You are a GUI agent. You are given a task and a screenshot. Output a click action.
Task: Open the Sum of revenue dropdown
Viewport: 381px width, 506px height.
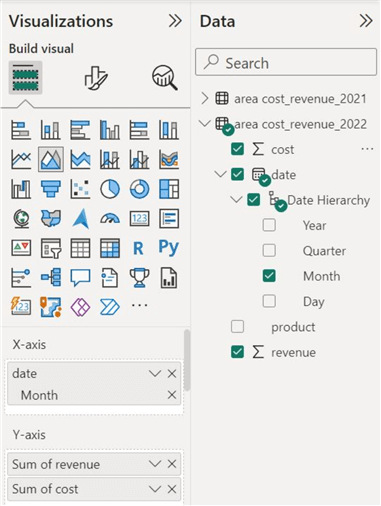(x=155, y=464)
